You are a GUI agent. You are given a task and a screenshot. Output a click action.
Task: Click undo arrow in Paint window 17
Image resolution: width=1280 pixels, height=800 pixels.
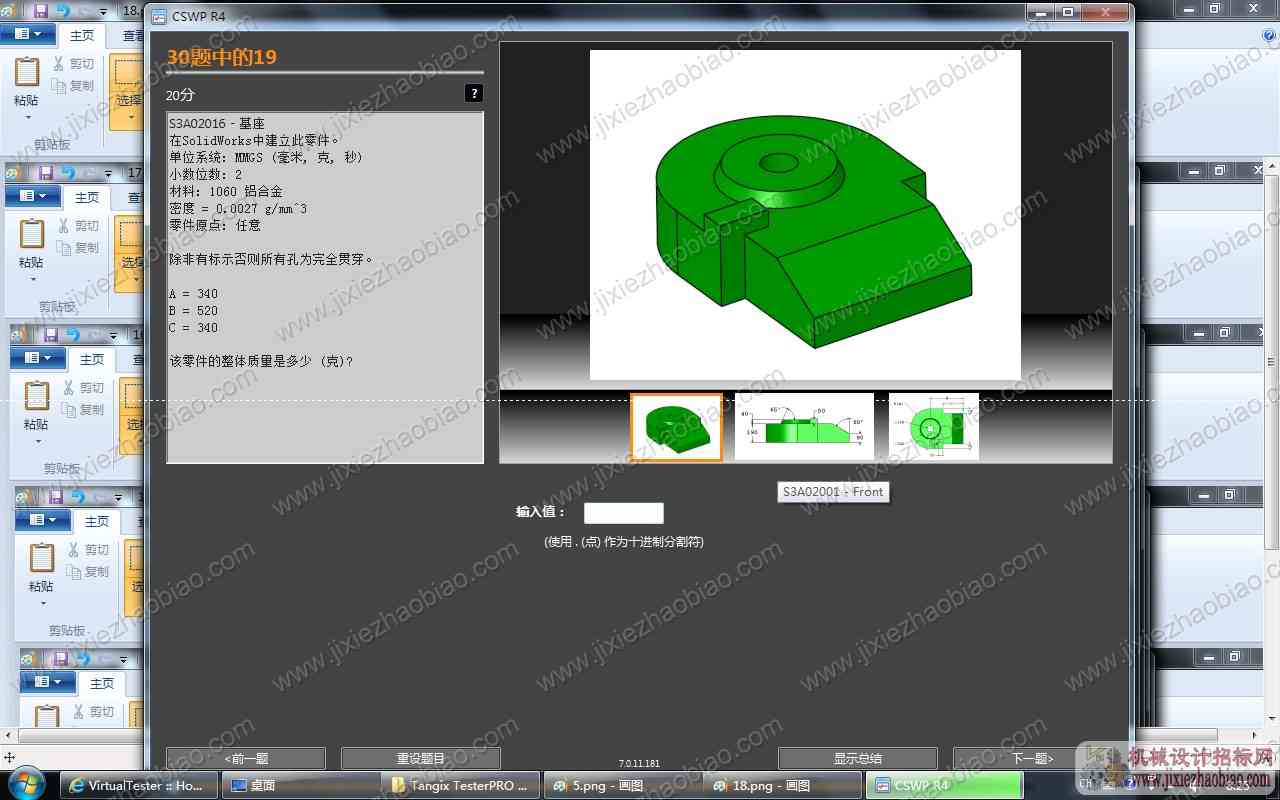pyautogui.click(x=66, y=173)
